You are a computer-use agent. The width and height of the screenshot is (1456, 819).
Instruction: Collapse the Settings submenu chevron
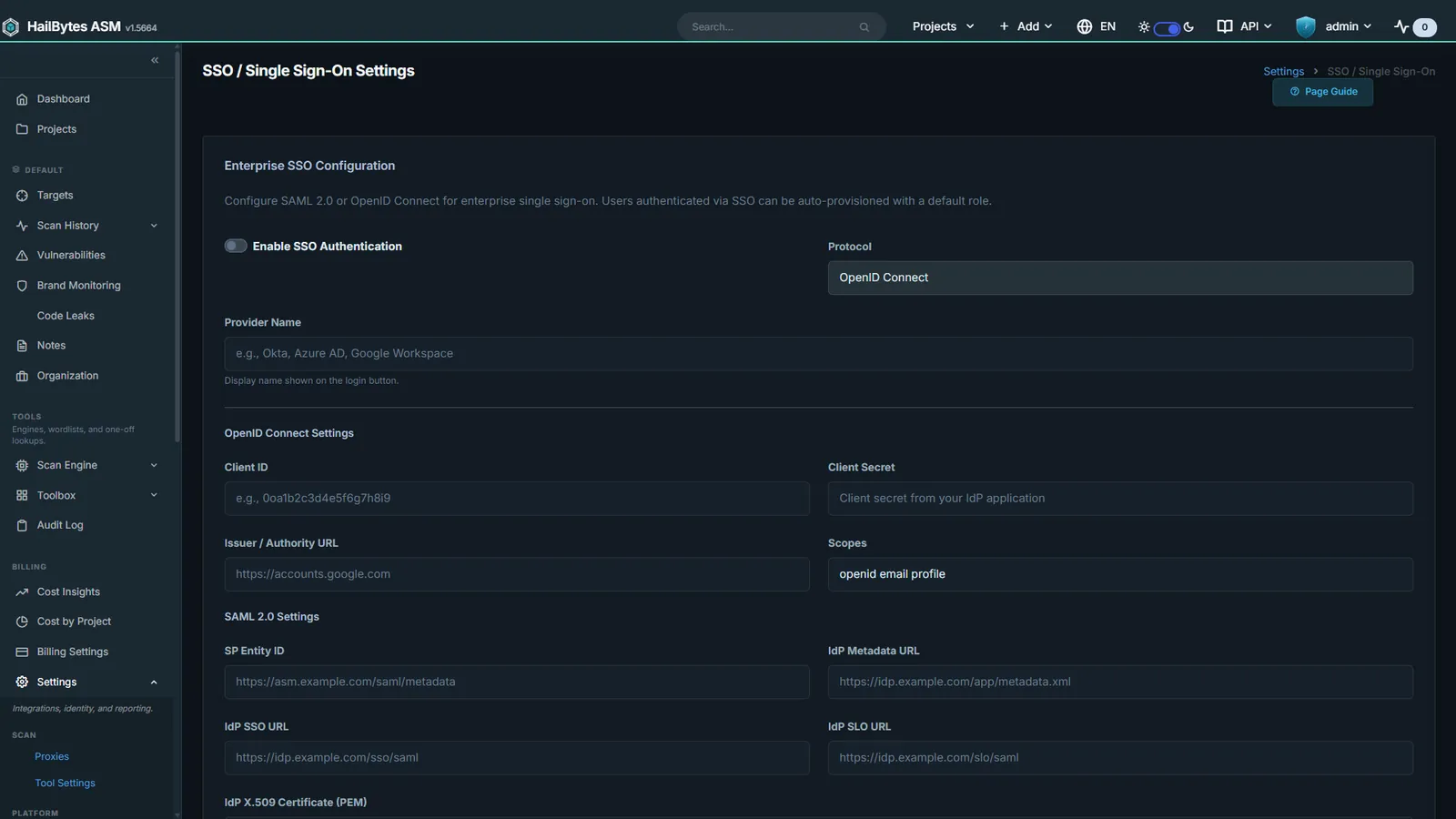(154, 682)
